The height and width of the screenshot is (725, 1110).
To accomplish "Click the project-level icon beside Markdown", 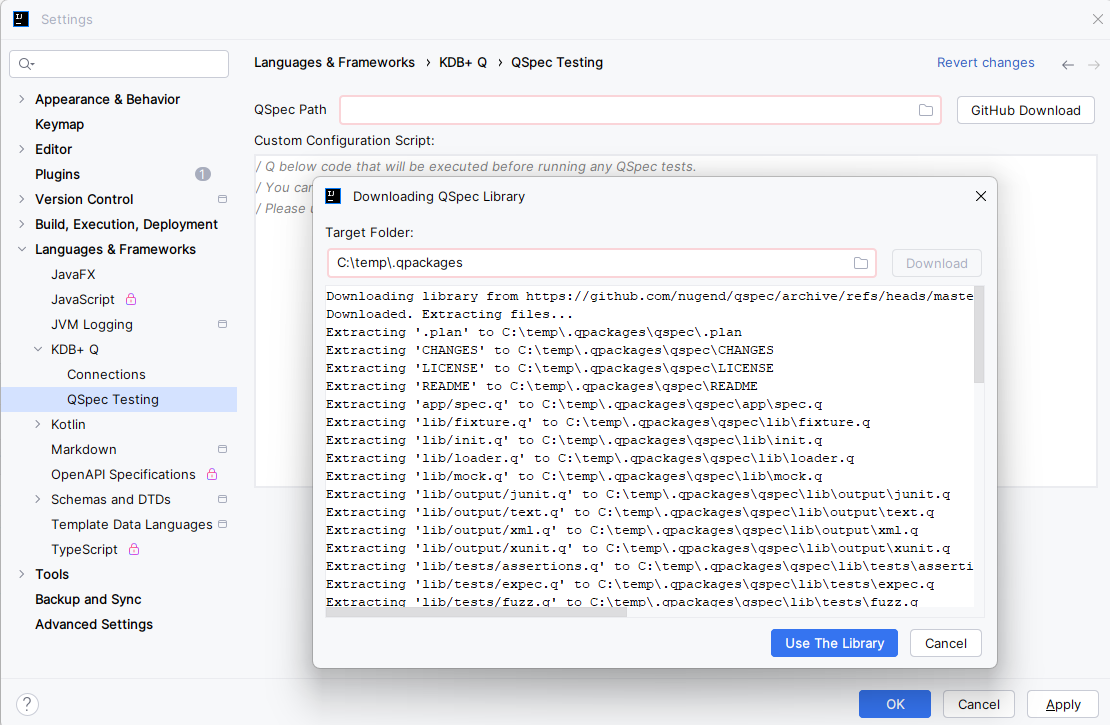I will coord(222,449).
